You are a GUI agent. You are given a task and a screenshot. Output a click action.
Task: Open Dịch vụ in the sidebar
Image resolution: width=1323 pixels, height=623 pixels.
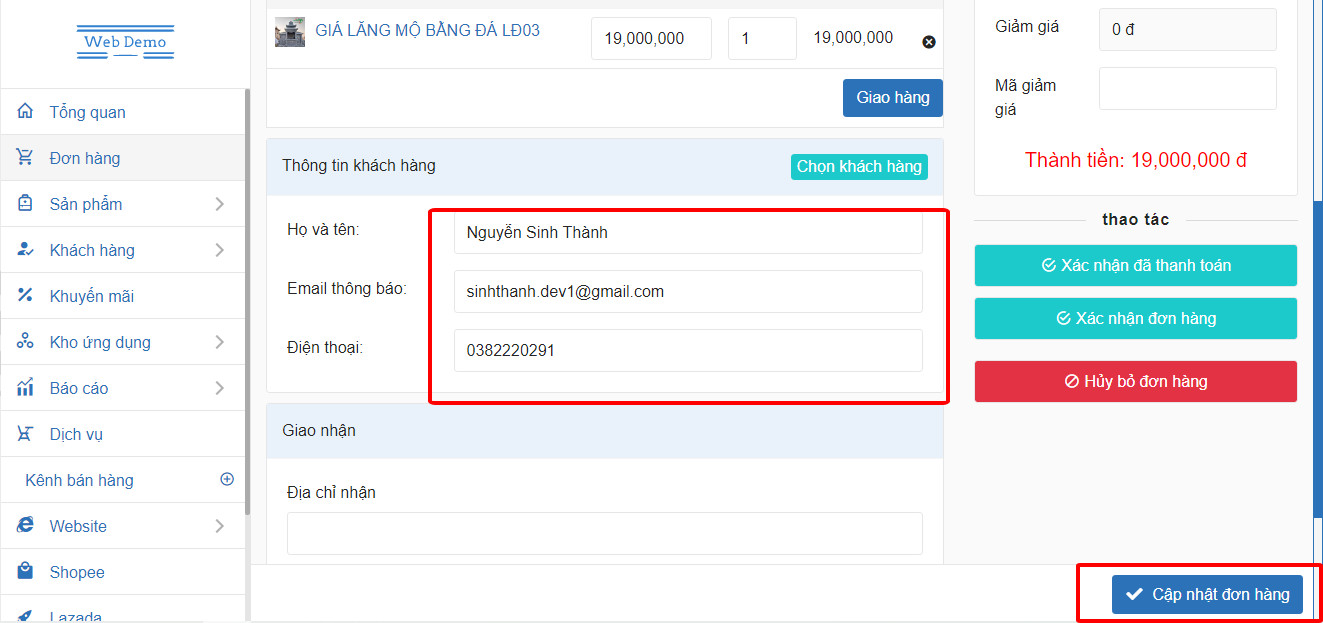click(76, 434)
